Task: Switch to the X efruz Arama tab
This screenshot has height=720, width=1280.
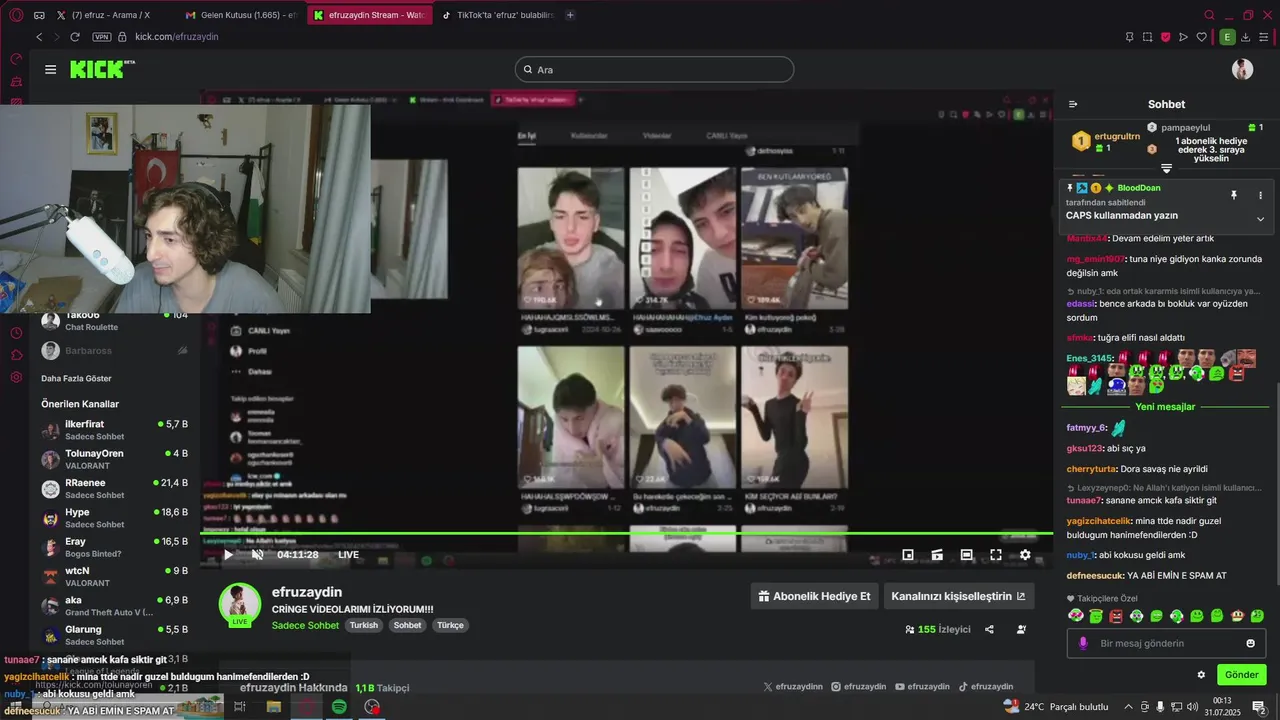Action: coord(110,15)
